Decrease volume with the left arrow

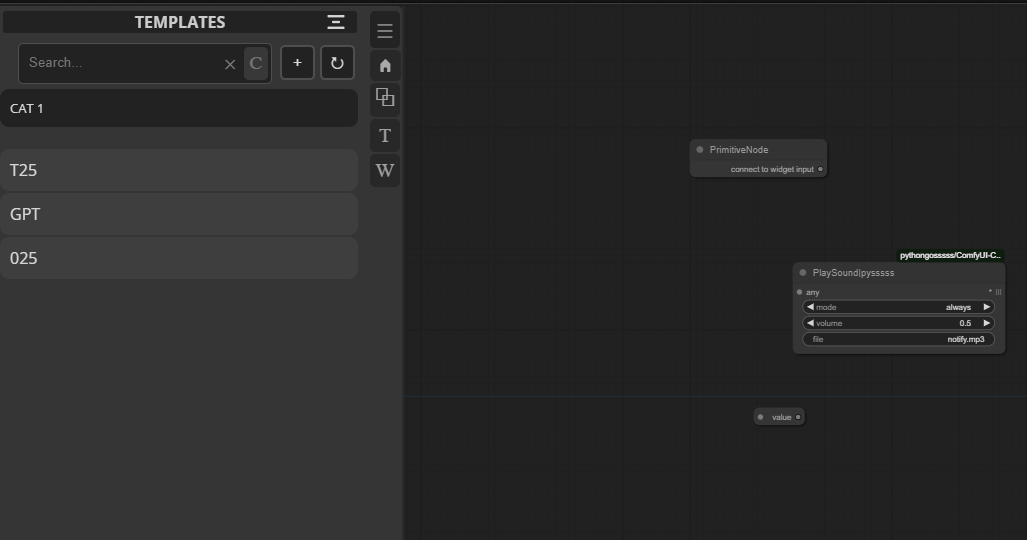[810, 323]
